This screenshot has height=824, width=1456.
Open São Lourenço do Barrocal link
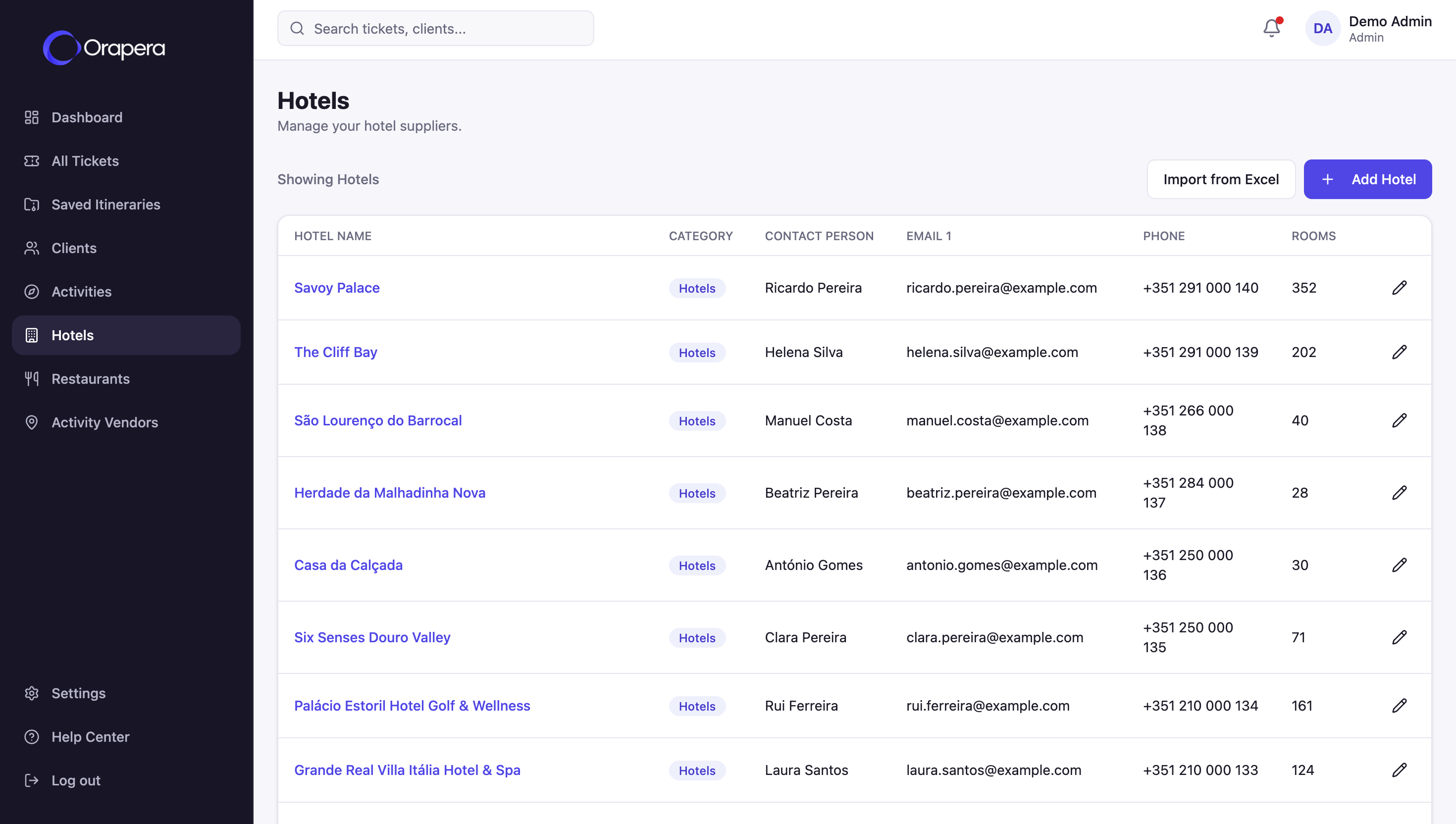(378, 420)
